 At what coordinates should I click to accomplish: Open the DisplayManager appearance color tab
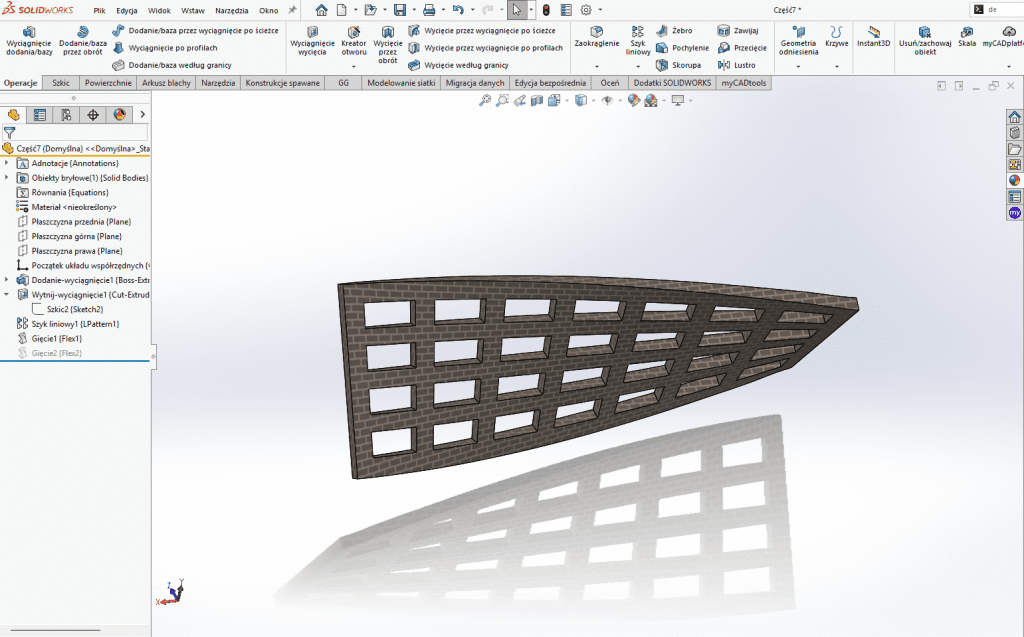pos(120,115)
